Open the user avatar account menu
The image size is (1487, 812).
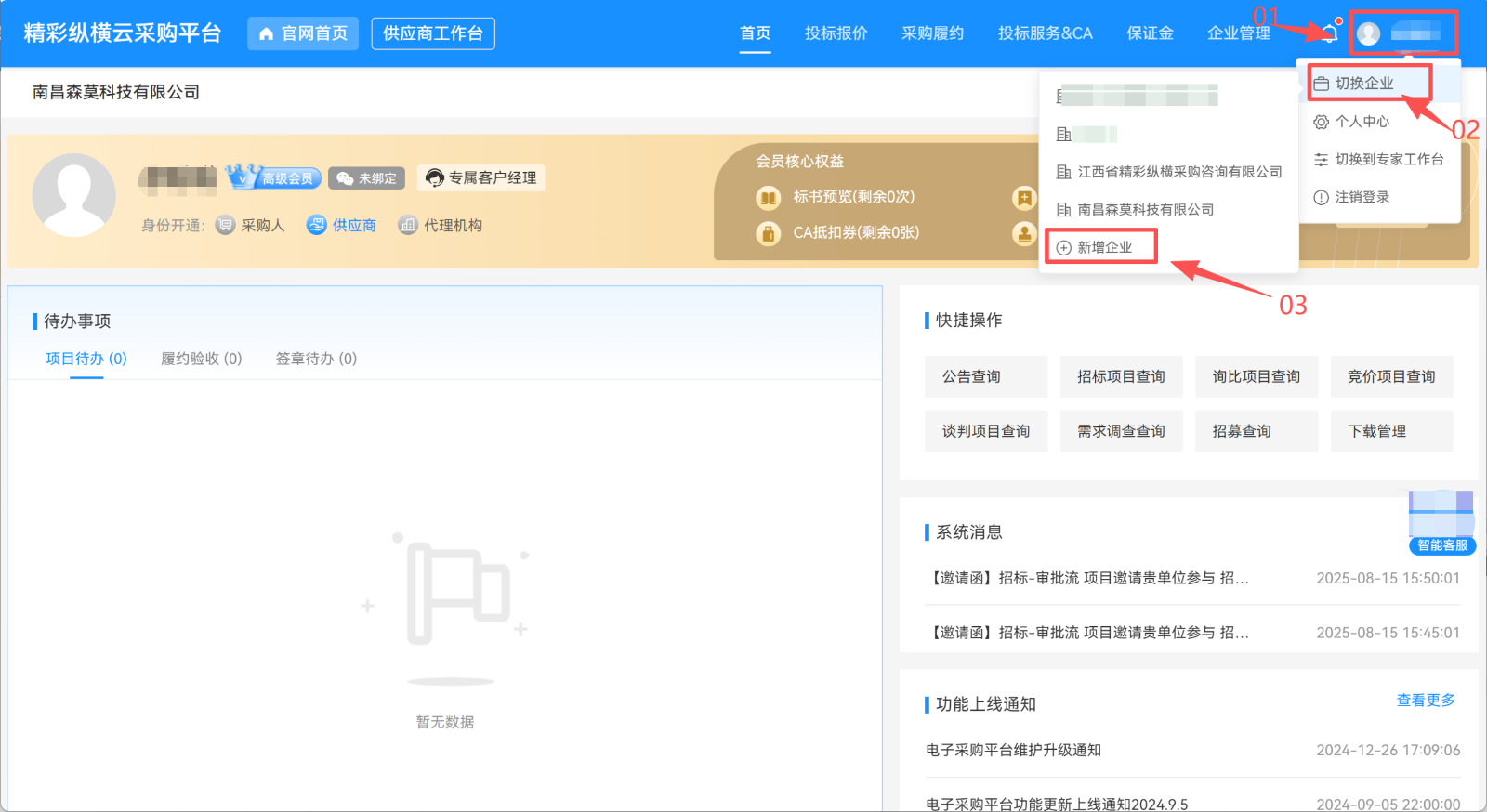(1368, 33)
